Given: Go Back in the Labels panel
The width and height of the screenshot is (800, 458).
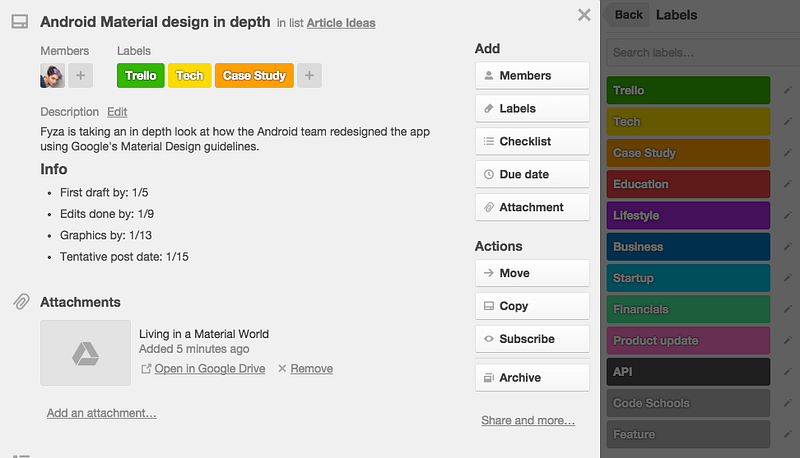Looking at the screenshot, I should click(x=628, y=15).
